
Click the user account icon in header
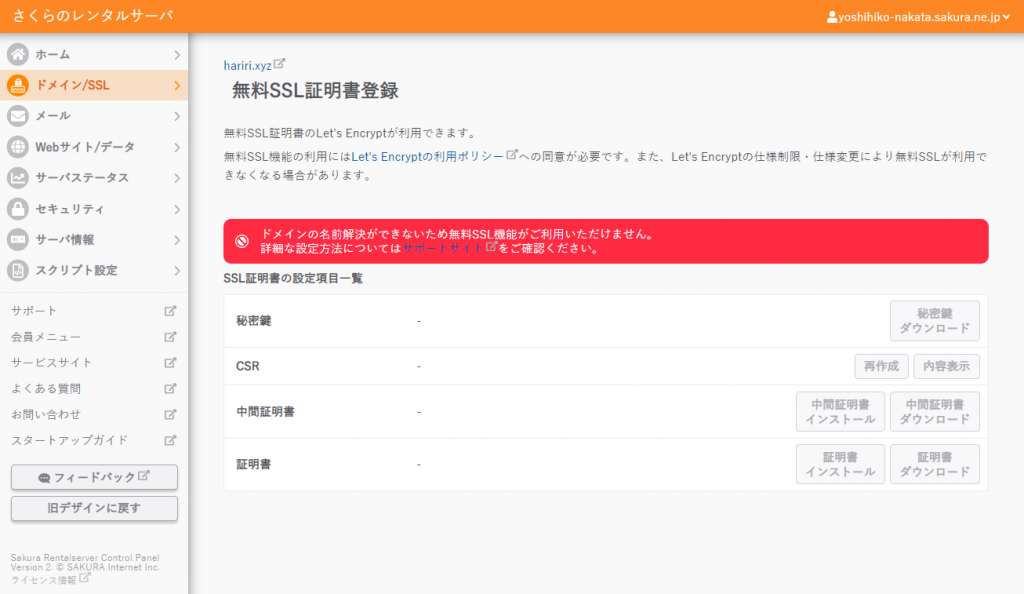coord(832,17)
